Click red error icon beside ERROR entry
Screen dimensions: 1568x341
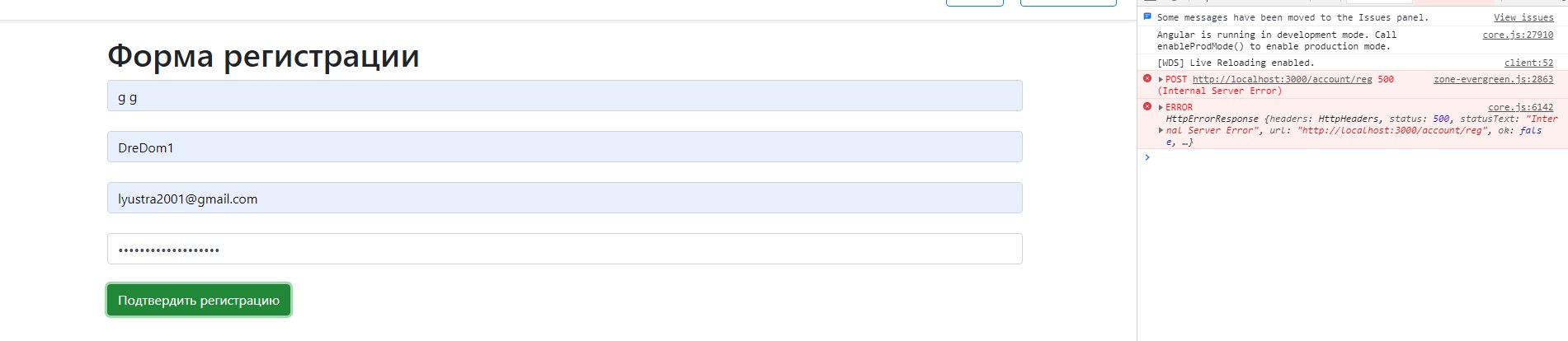point(1147,107)
